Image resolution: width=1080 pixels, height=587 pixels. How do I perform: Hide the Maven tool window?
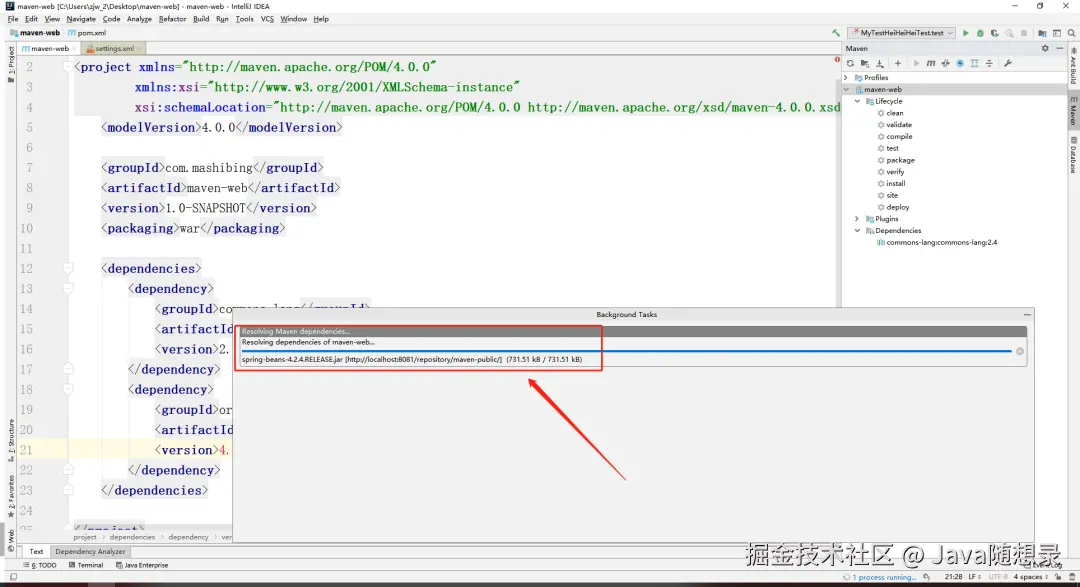click(1059, 48)
